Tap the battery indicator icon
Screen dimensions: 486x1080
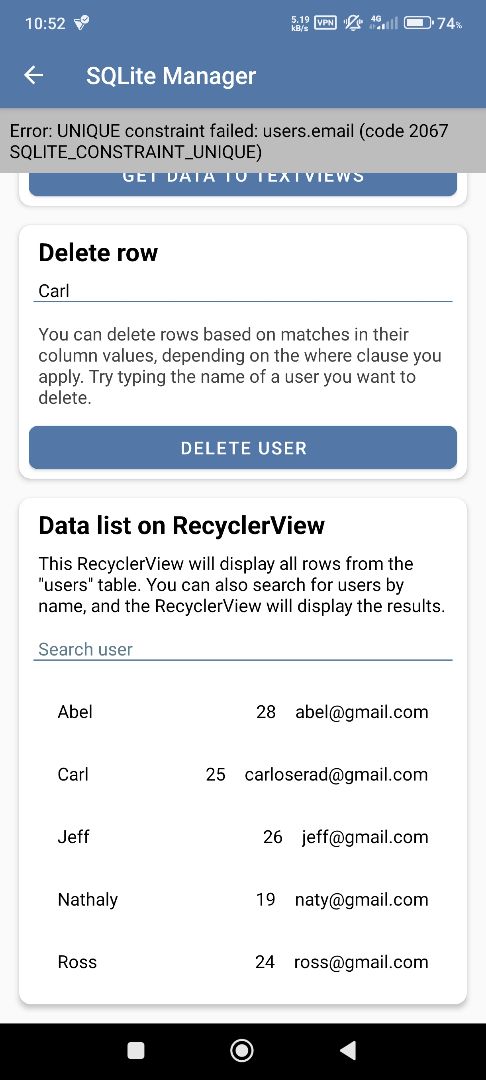[x=418, y=23]
